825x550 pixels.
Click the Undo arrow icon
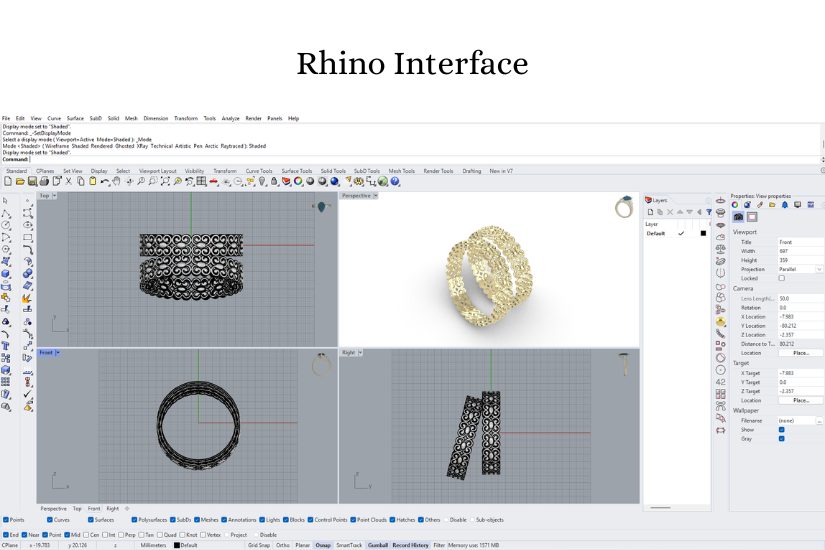(x=105, y=181)
